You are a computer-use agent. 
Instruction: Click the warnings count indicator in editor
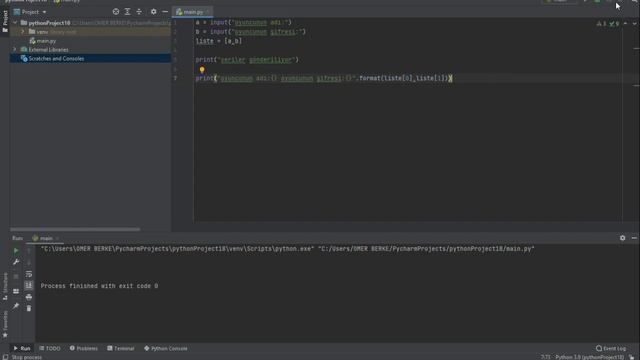pos(602,24)
